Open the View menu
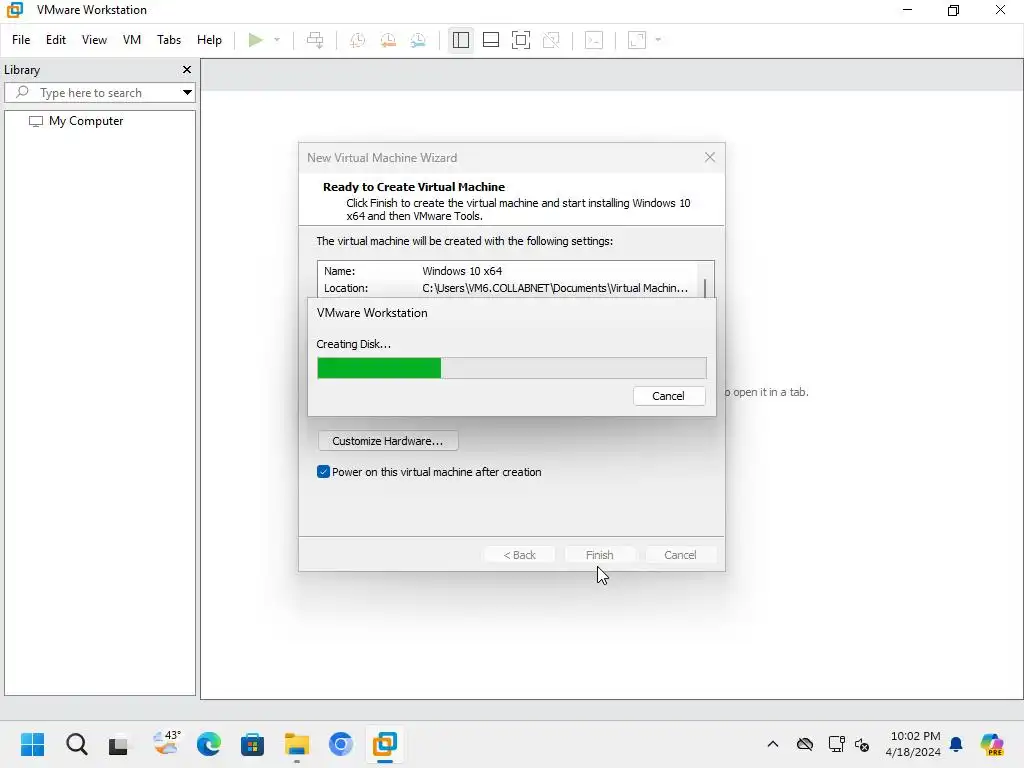1024x768 pixels. [94, 40]
